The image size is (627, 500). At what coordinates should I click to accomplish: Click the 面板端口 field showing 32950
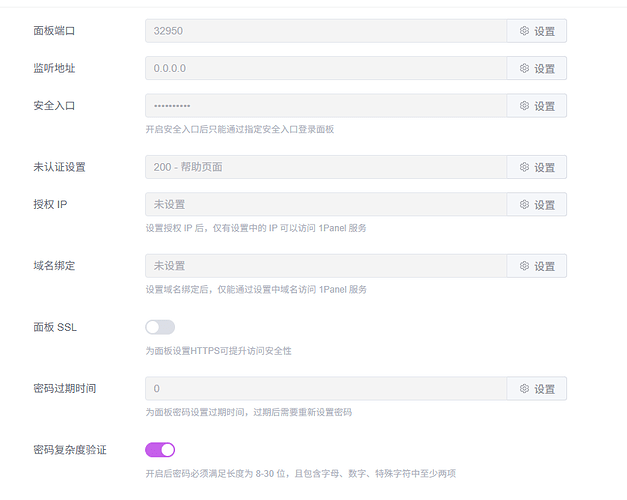(326, 31)
